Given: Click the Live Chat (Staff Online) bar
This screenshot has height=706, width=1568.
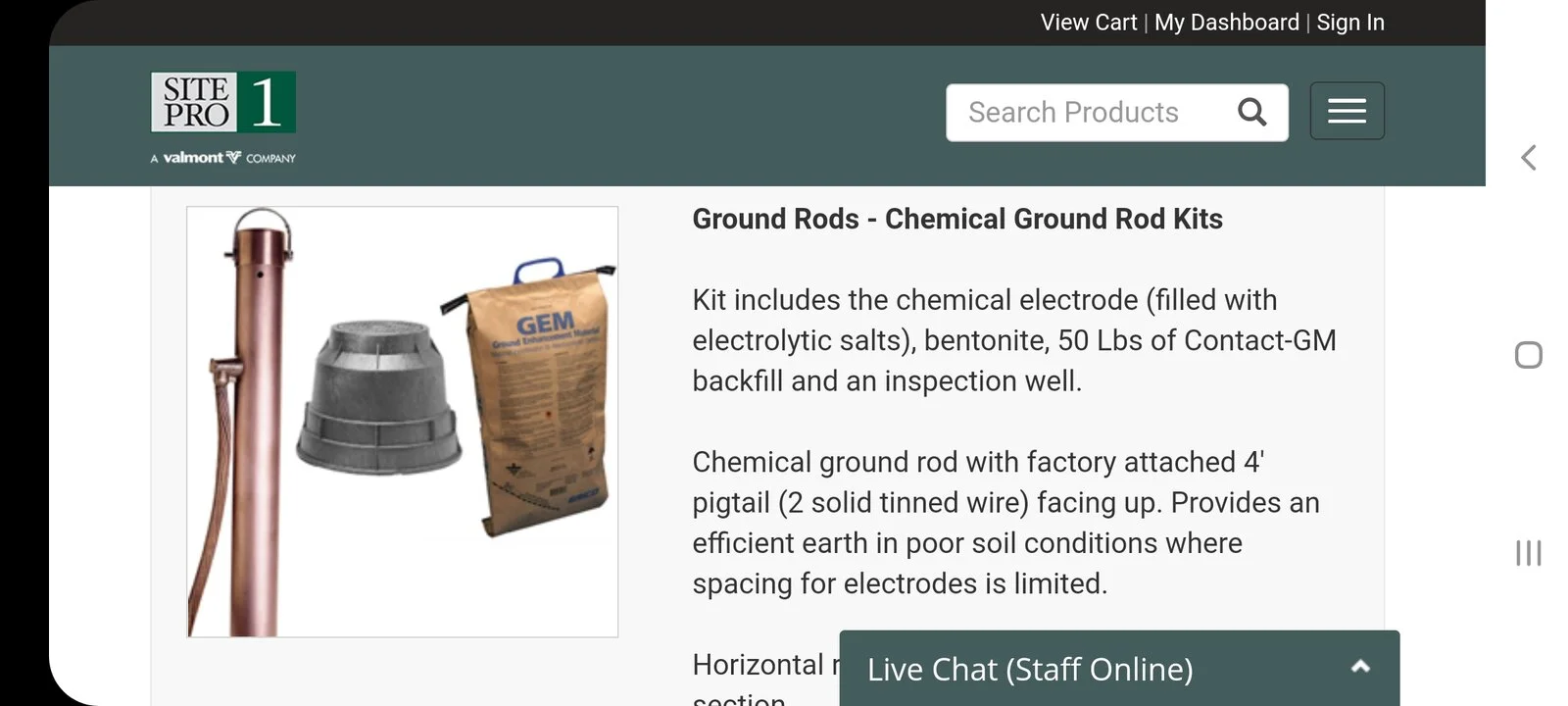Looking at the screenshot, I should [1119, 669].
